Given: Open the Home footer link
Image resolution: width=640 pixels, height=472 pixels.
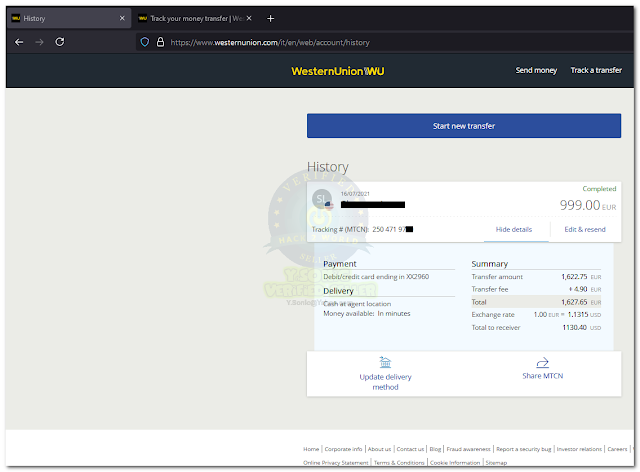Looking at the screenshot, I should pos(311,449).
